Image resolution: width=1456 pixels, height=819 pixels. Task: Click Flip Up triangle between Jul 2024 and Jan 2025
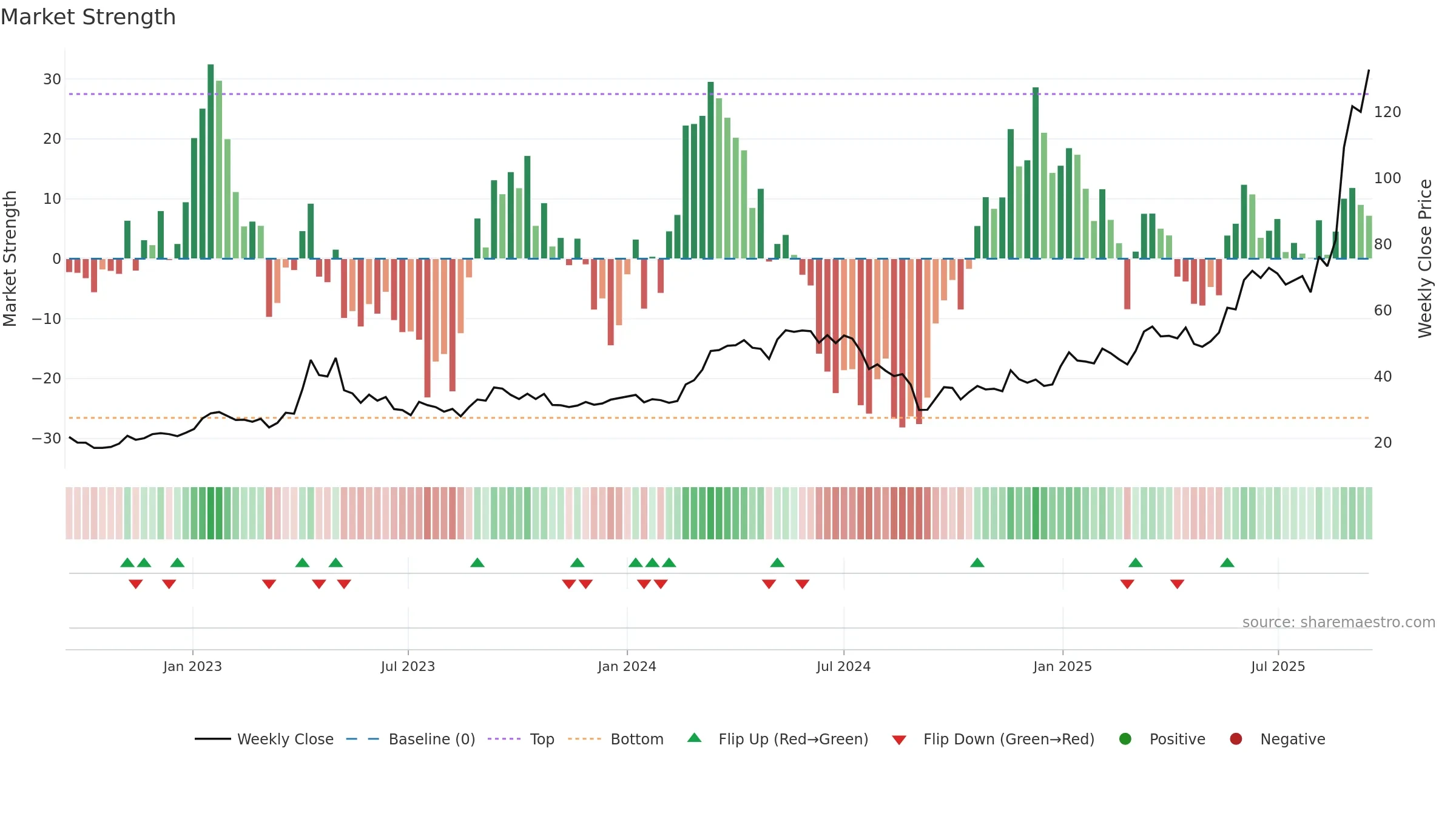pyautogui.click(x=977, y=562)
